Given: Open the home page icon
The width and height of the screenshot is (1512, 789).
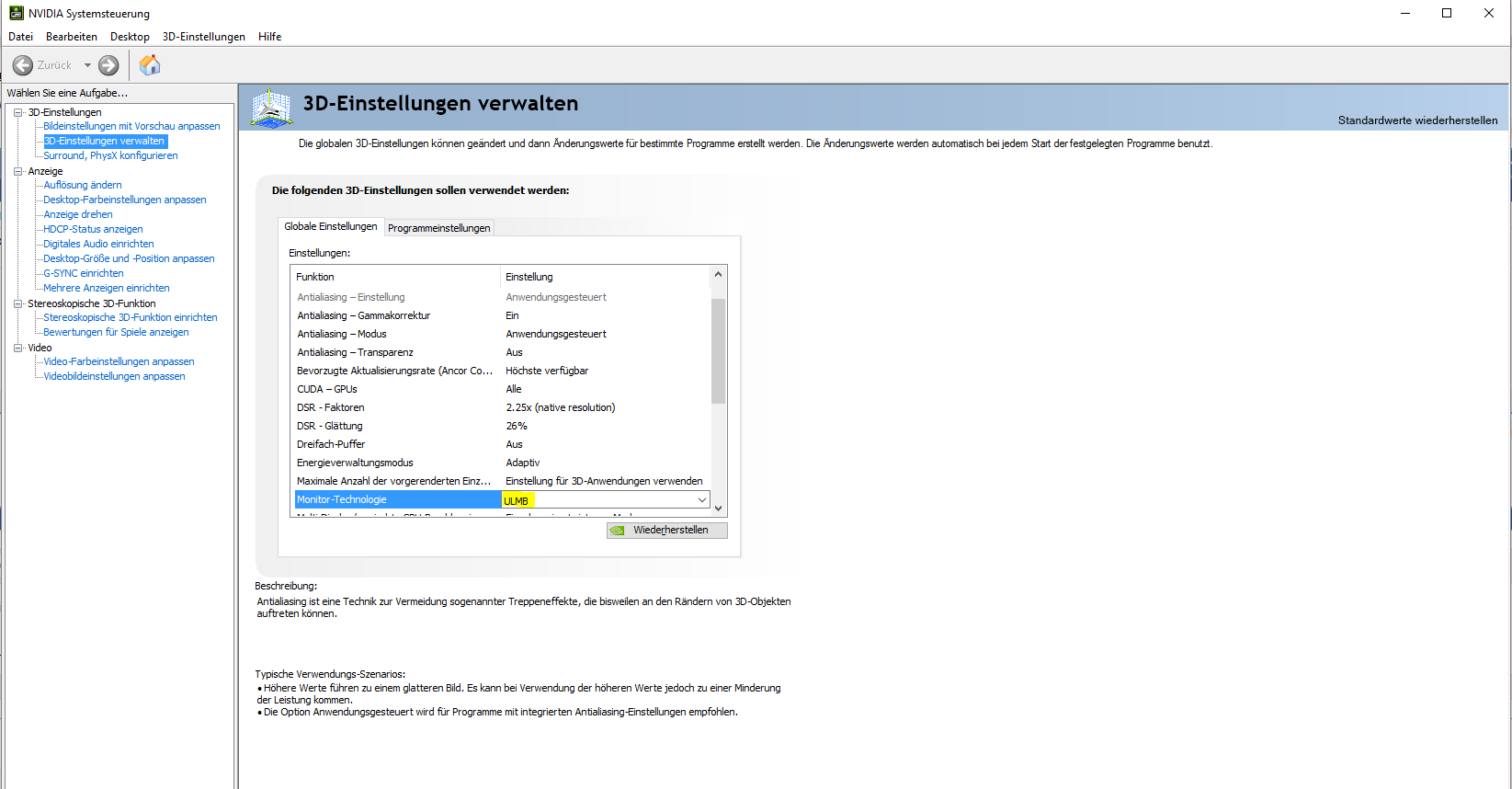Looking at the screenshot, I should click(150, 64).
